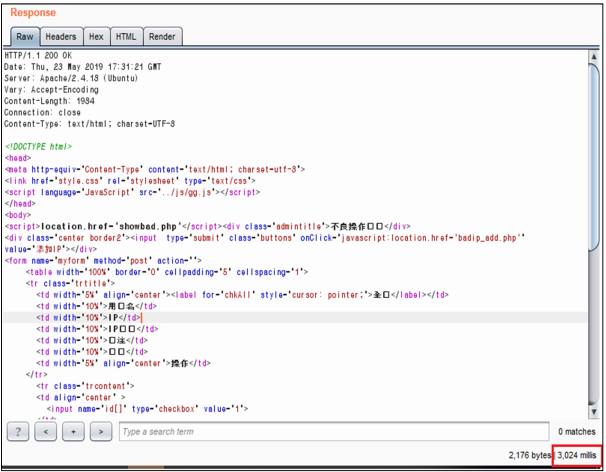Click the question mark help button
Image resolution: width=606 pixels, height=472 pixels.
[18, 431]
